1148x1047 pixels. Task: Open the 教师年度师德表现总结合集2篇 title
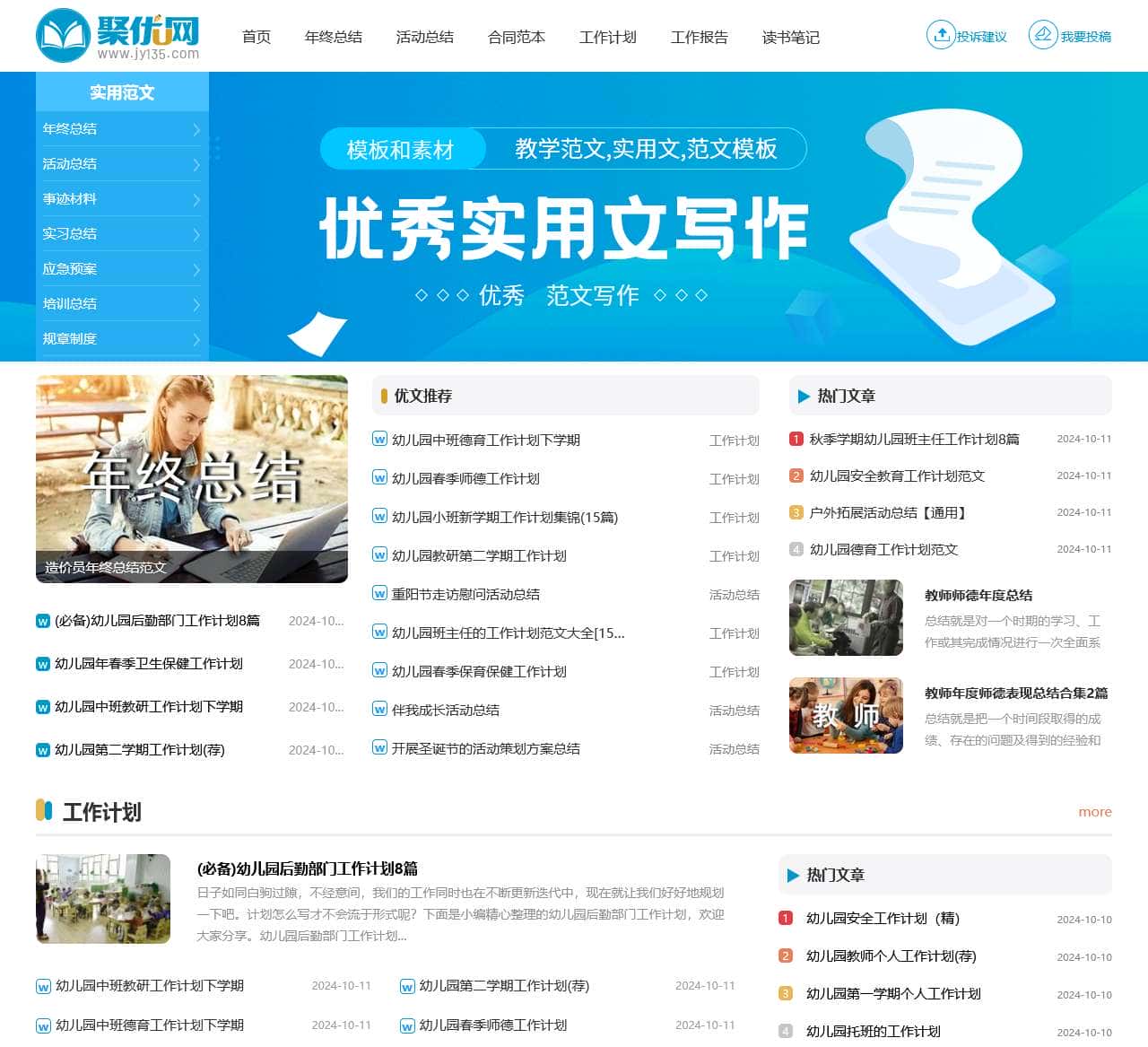(1016, 693)
